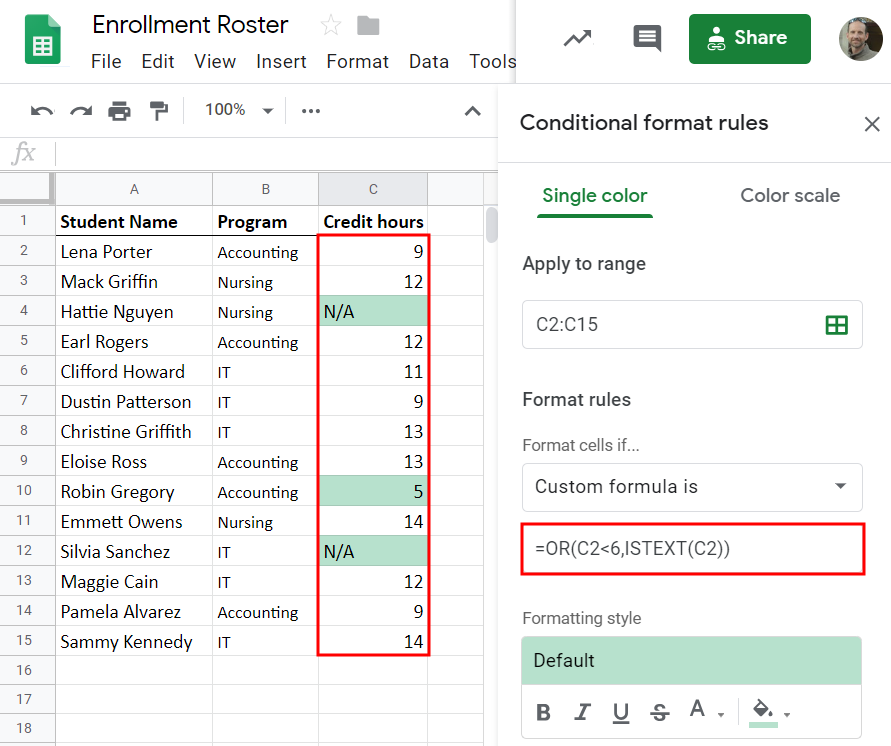Select Christine Griffith's credit hours cell

(x=373, y=431)
